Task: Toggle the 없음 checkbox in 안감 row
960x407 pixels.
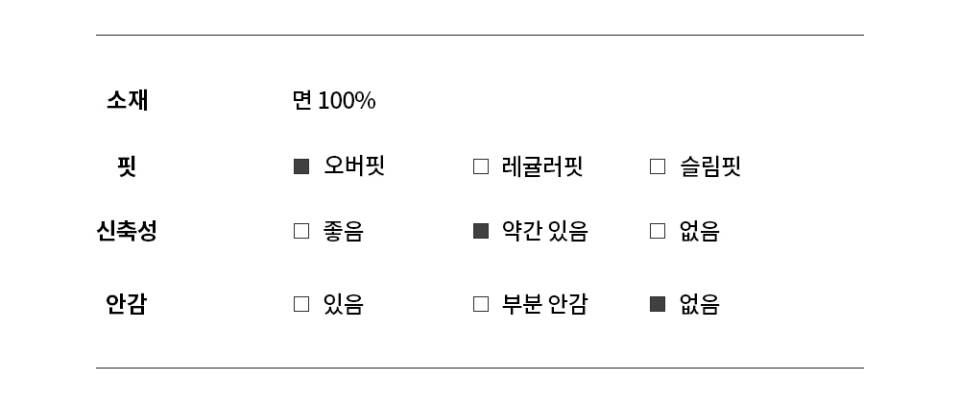Action: [657, 305]
